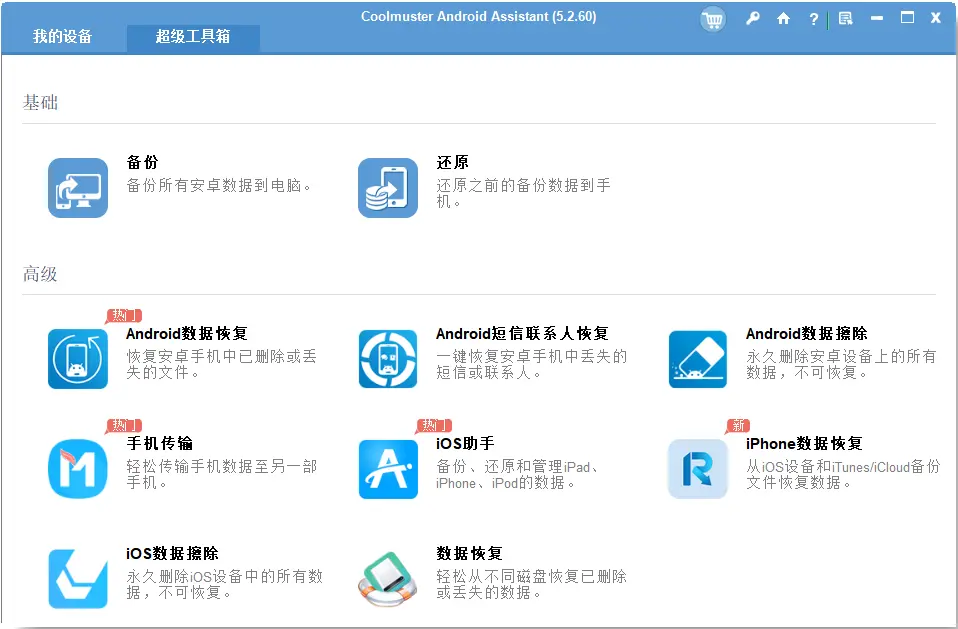Click description 还原之前的备份数据到手机。
The width and height of the screenshot is (958, 629).
coord(524,193)
